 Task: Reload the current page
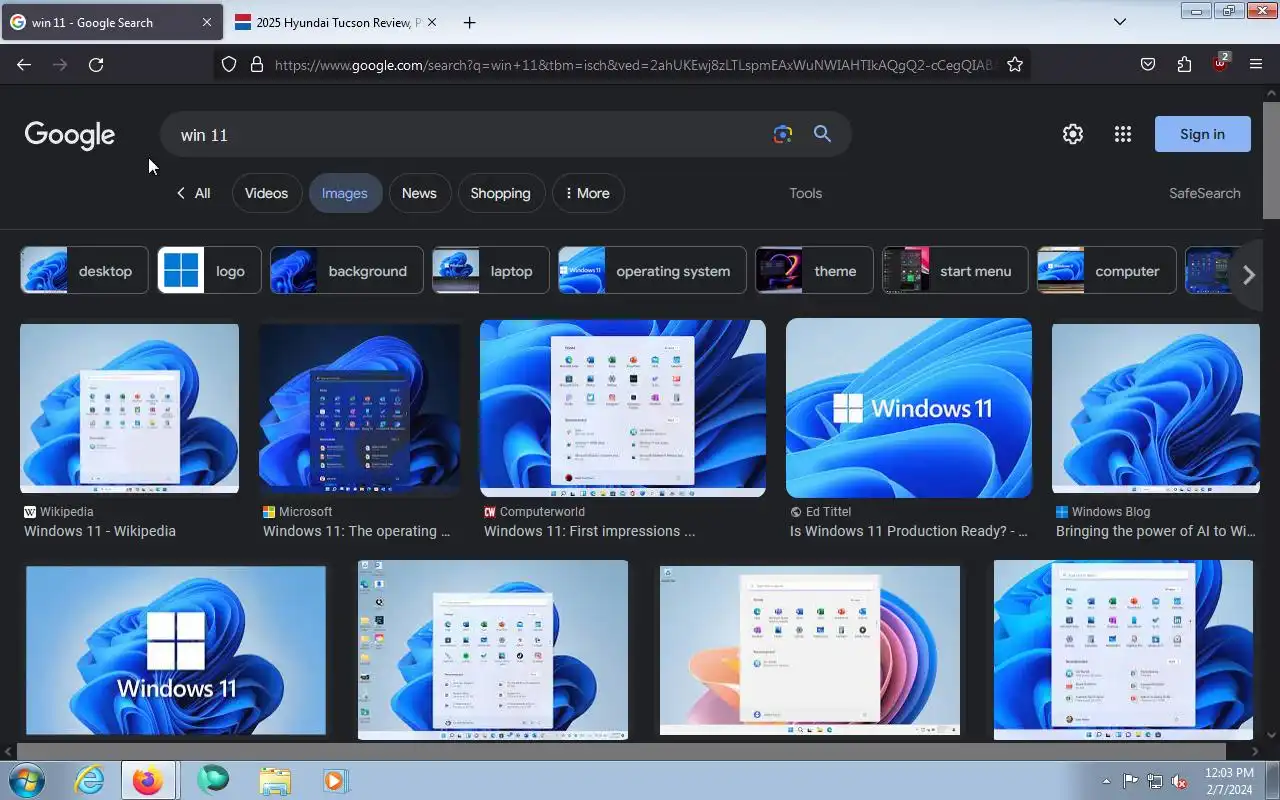pos(96,64)
